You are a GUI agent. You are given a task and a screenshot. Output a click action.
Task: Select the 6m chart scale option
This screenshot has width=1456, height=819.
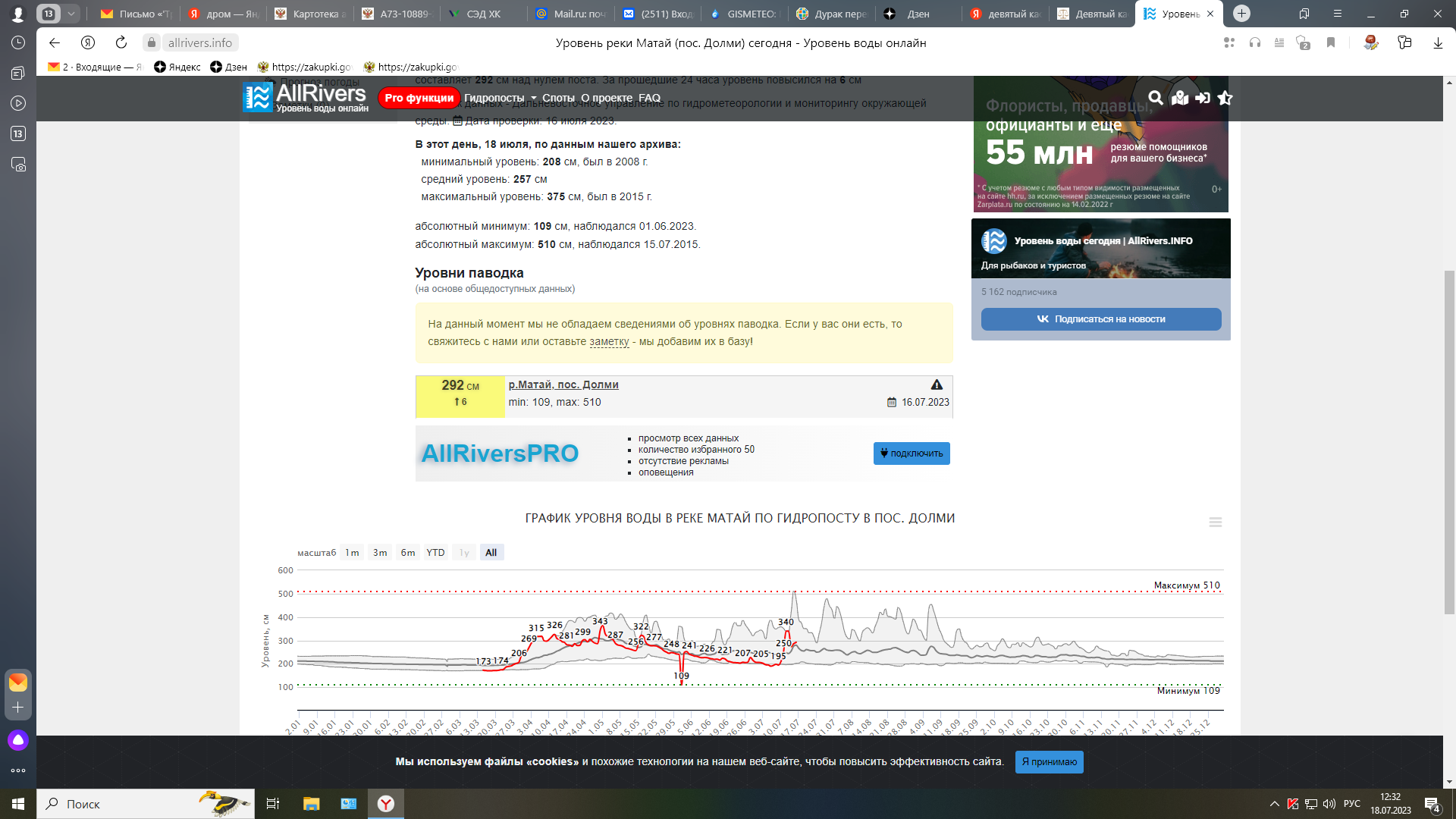click(x=408, y=553)
